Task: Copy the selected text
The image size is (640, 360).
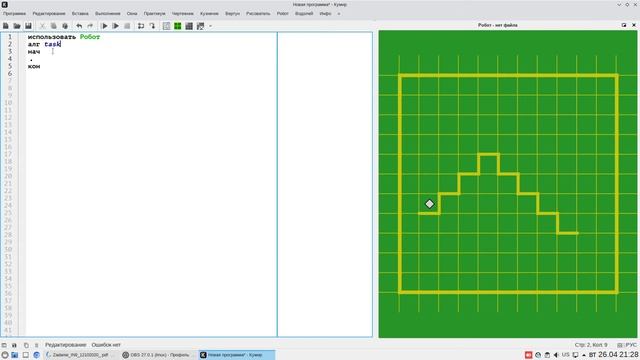Action: pos(53,26)
